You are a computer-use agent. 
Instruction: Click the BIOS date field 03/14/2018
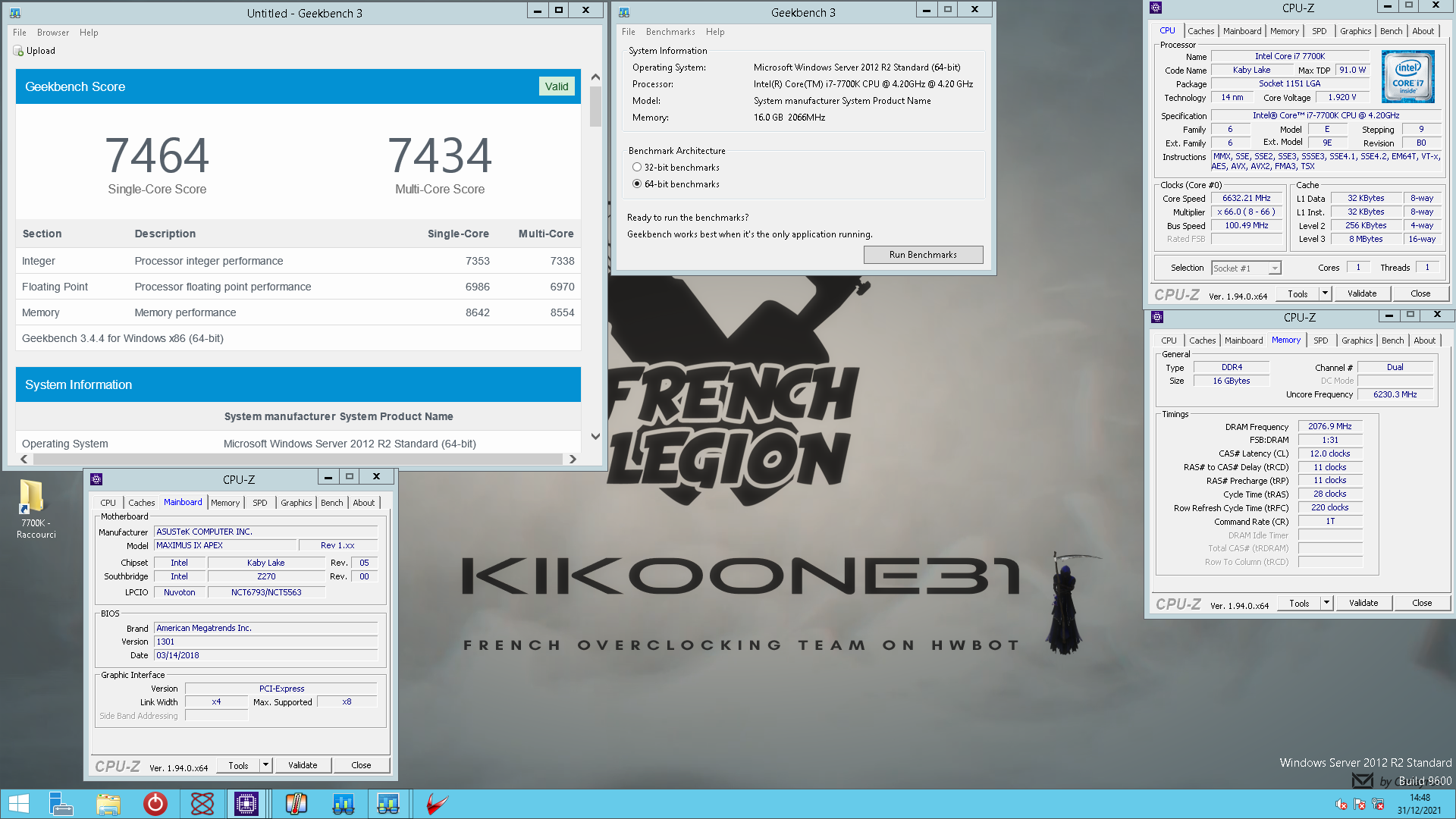click(265, 655)
